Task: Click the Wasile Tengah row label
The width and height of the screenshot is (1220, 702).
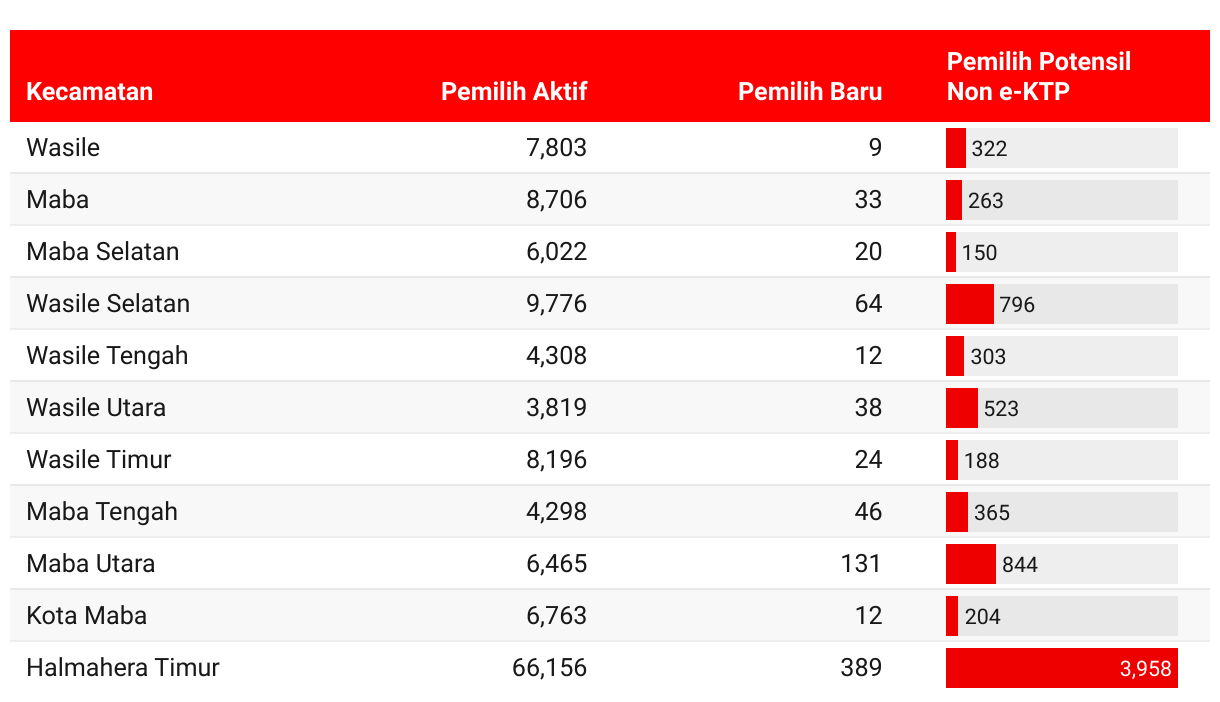Action: pos(107,356)
